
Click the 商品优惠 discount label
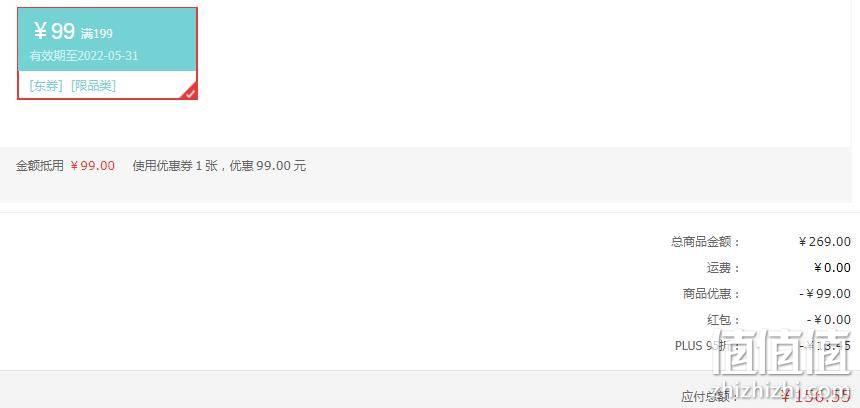(711, 293)
